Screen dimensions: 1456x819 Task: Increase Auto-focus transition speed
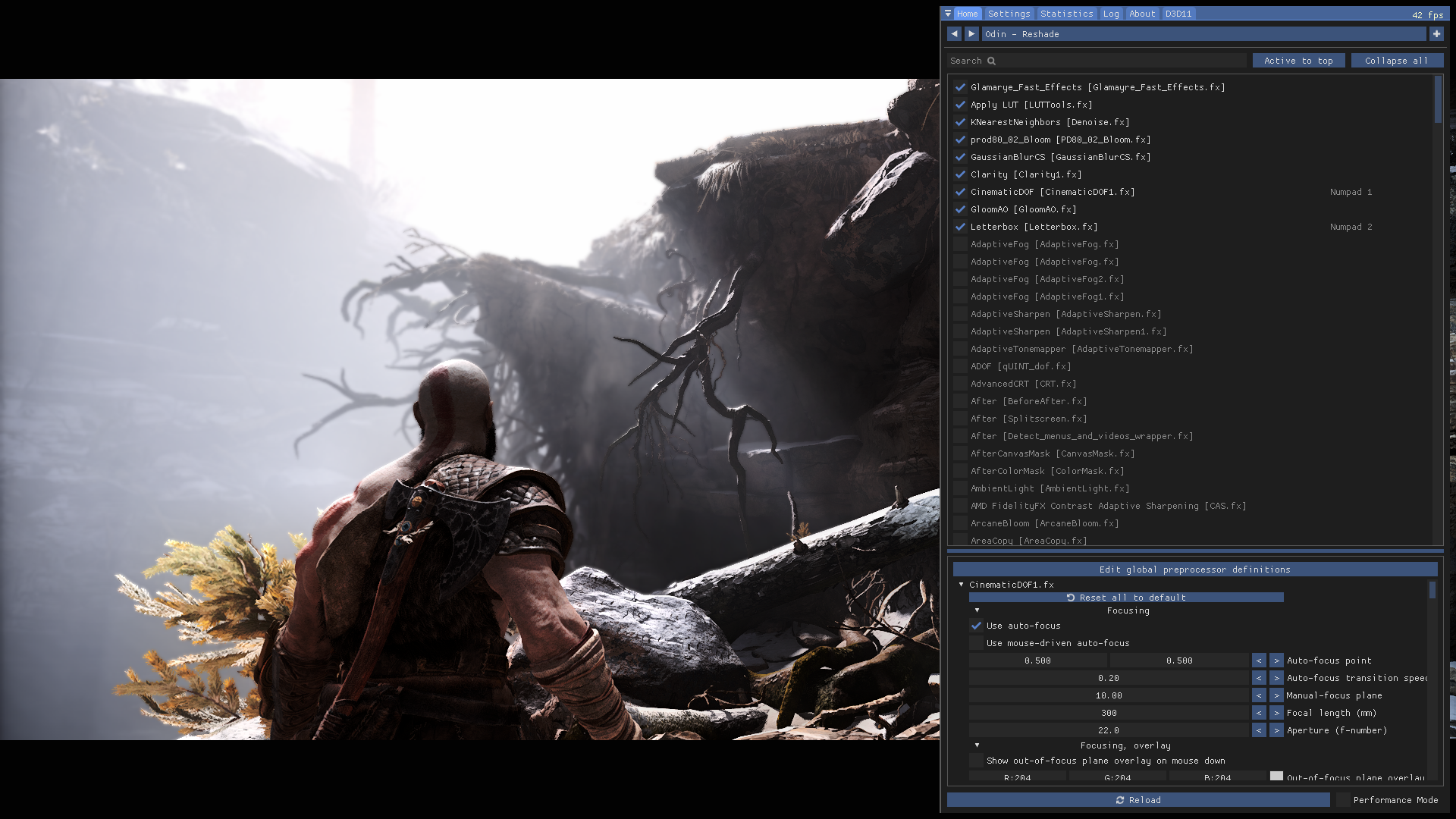1276,678
